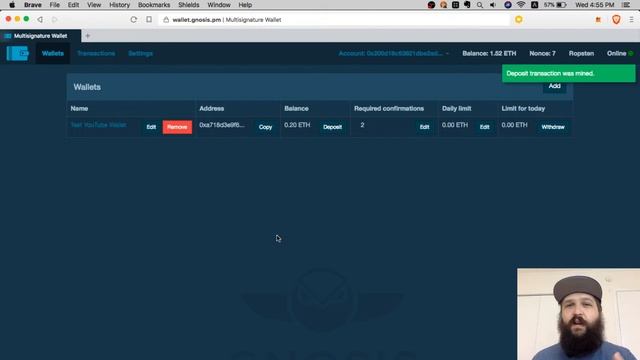Open a new tab with plus icon
640x360 pixels.
pyautogui.click(x=87, y=36)
